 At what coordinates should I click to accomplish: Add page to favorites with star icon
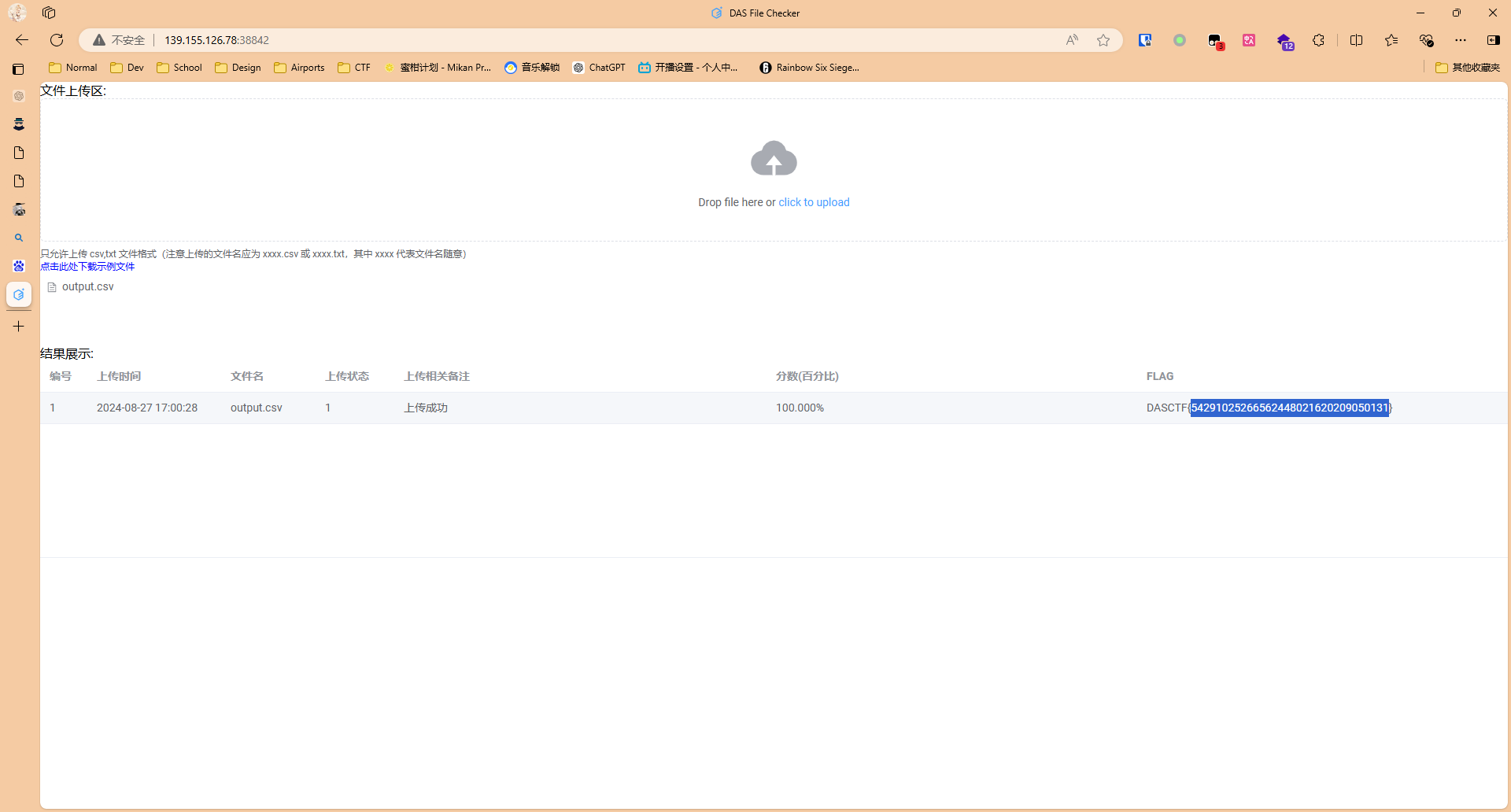pos(1103,40)
